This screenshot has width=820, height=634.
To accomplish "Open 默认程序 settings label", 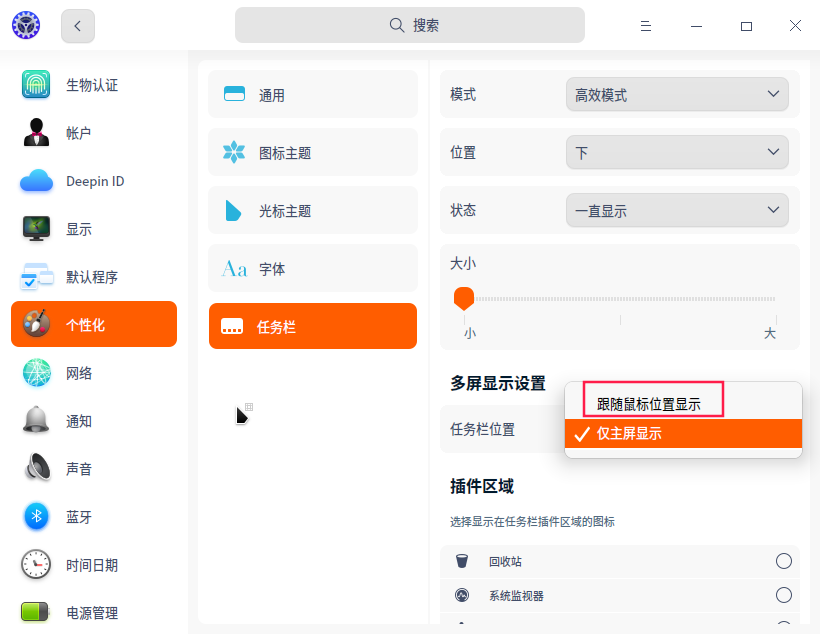I will pos(92,277).
